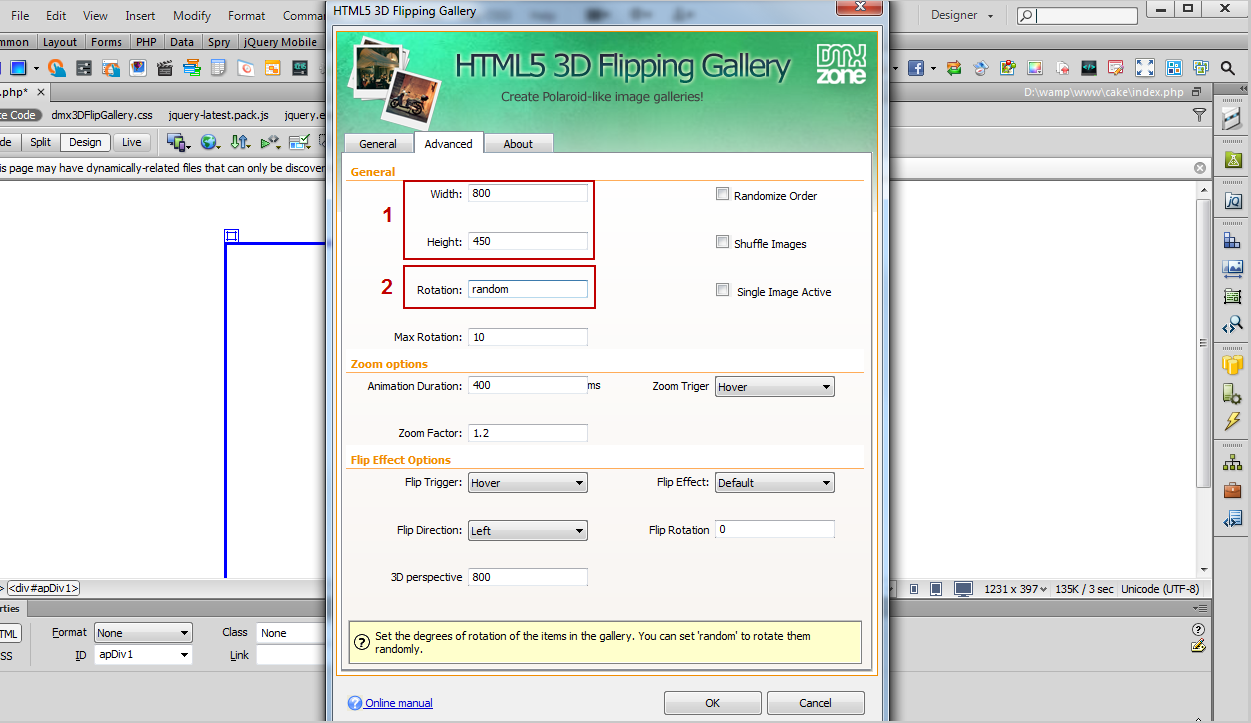This screenshot has height=723, width=1251.
Task: Open the Assets briefcase panel icon
Action: tap(1232, 491)
